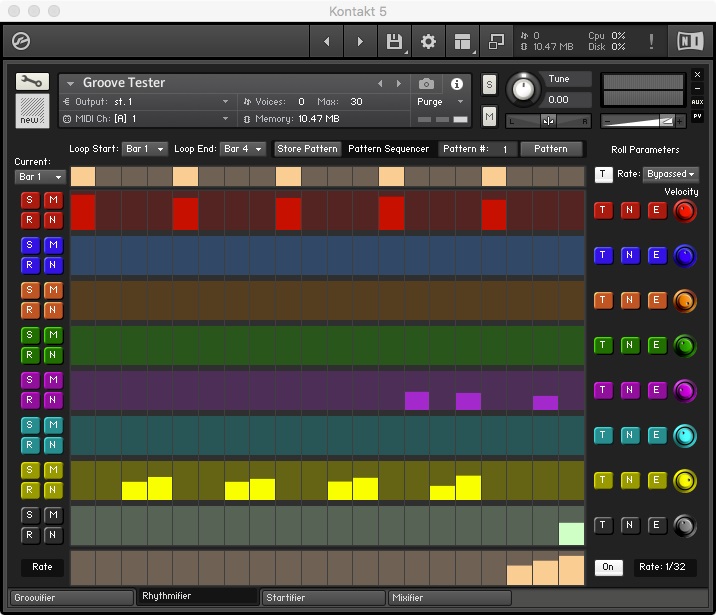716x615 pixels.
Task: Click the Native Instruments logo at top right
Action: tap(690, 42)
